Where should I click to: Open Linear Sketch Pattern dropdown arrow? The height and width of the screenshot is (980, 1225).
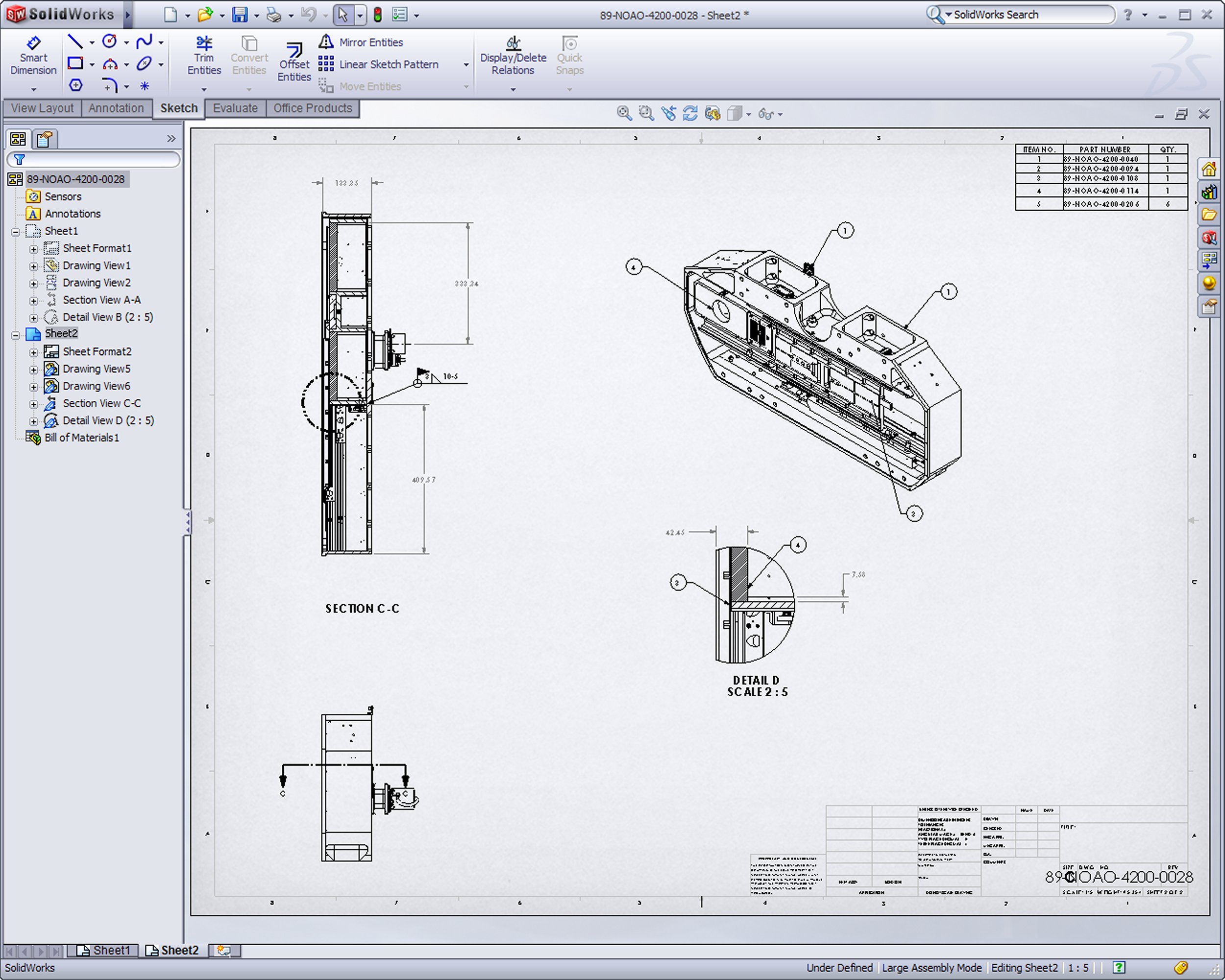click(466, 65)
